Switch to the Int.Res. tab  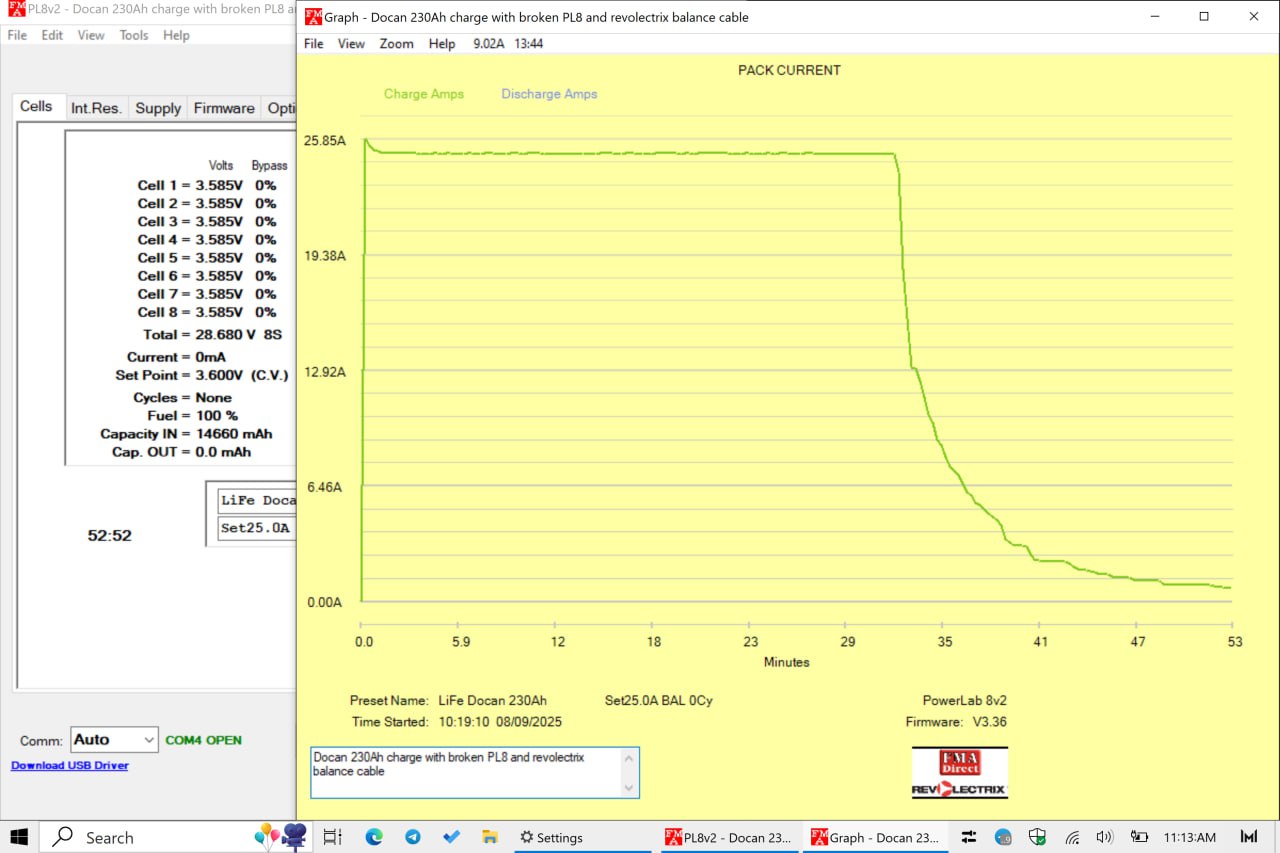pyautogui.click(x=96, y=108)
